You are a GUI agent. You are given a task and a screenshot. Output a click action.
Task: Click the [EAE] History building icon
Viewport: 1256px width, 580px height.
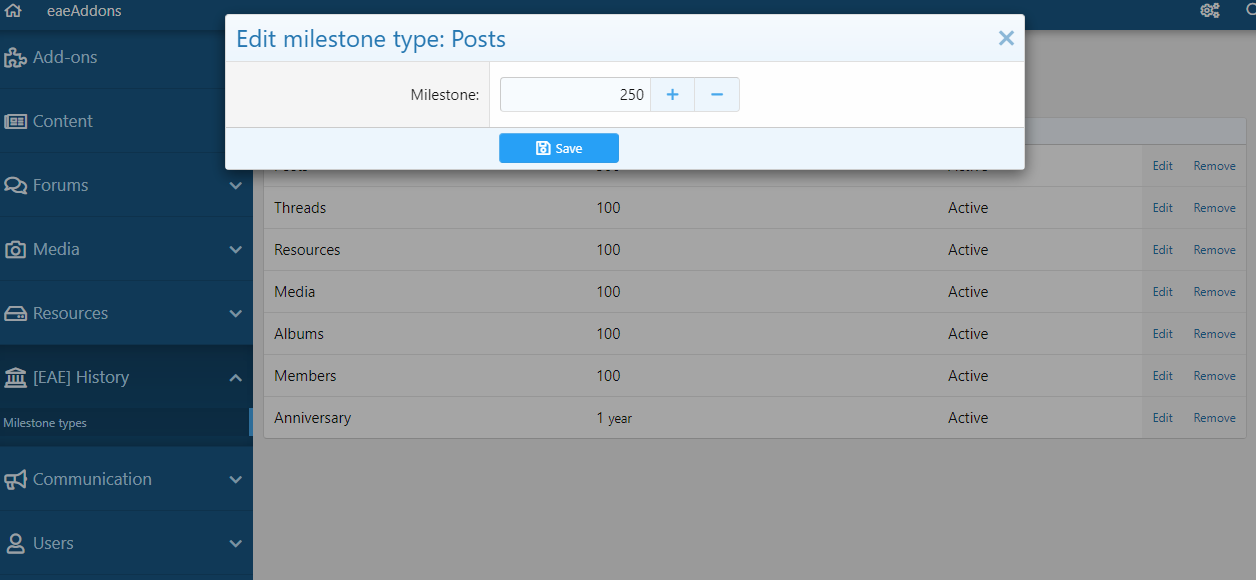tap(15, 378)
